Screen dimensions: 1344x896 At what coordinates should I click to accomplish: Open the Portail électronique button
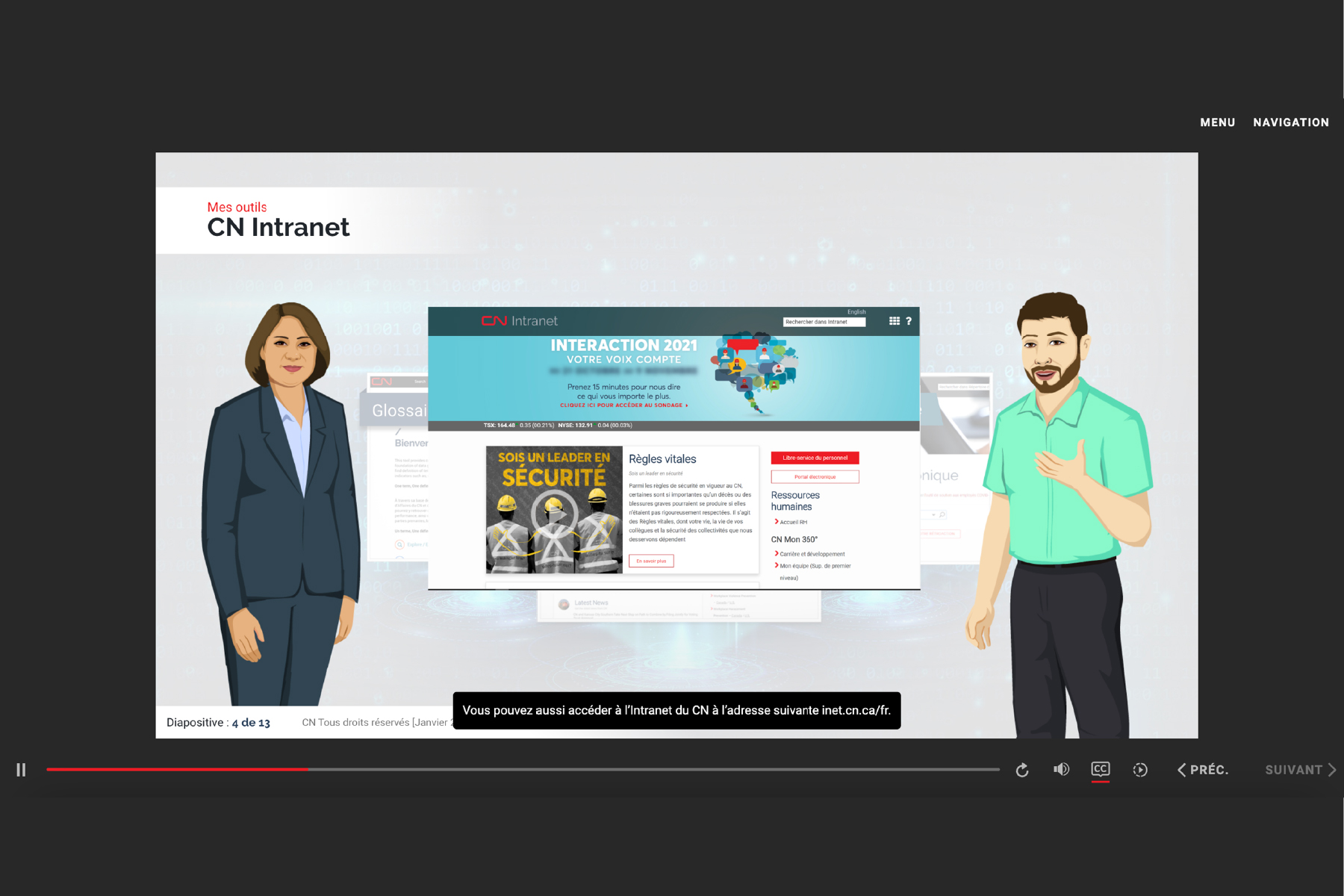815,476
